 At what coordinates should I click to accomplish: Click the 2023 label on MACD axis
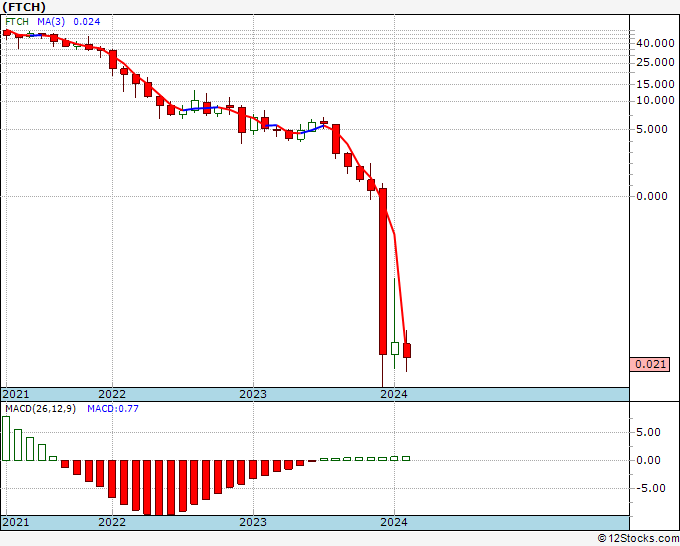pos(253,522)
